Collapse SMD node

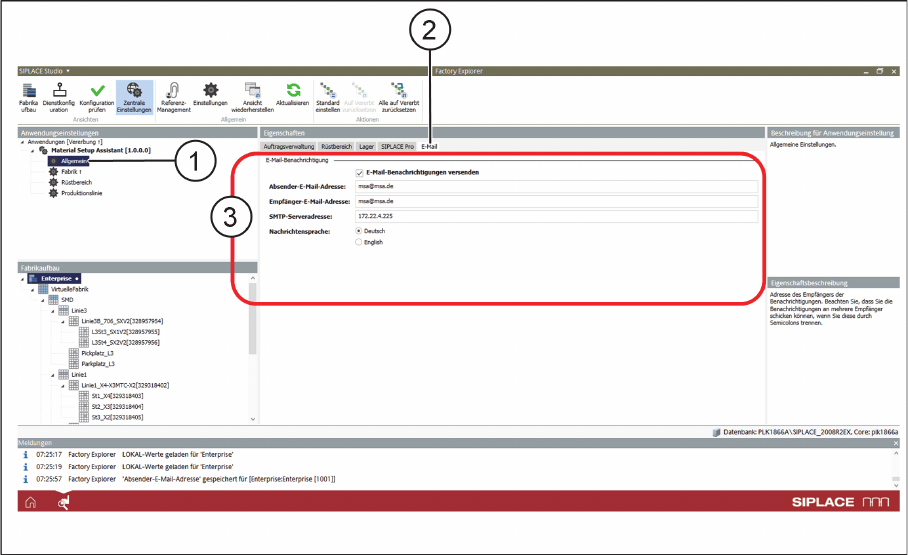click(x=42, y=301)
